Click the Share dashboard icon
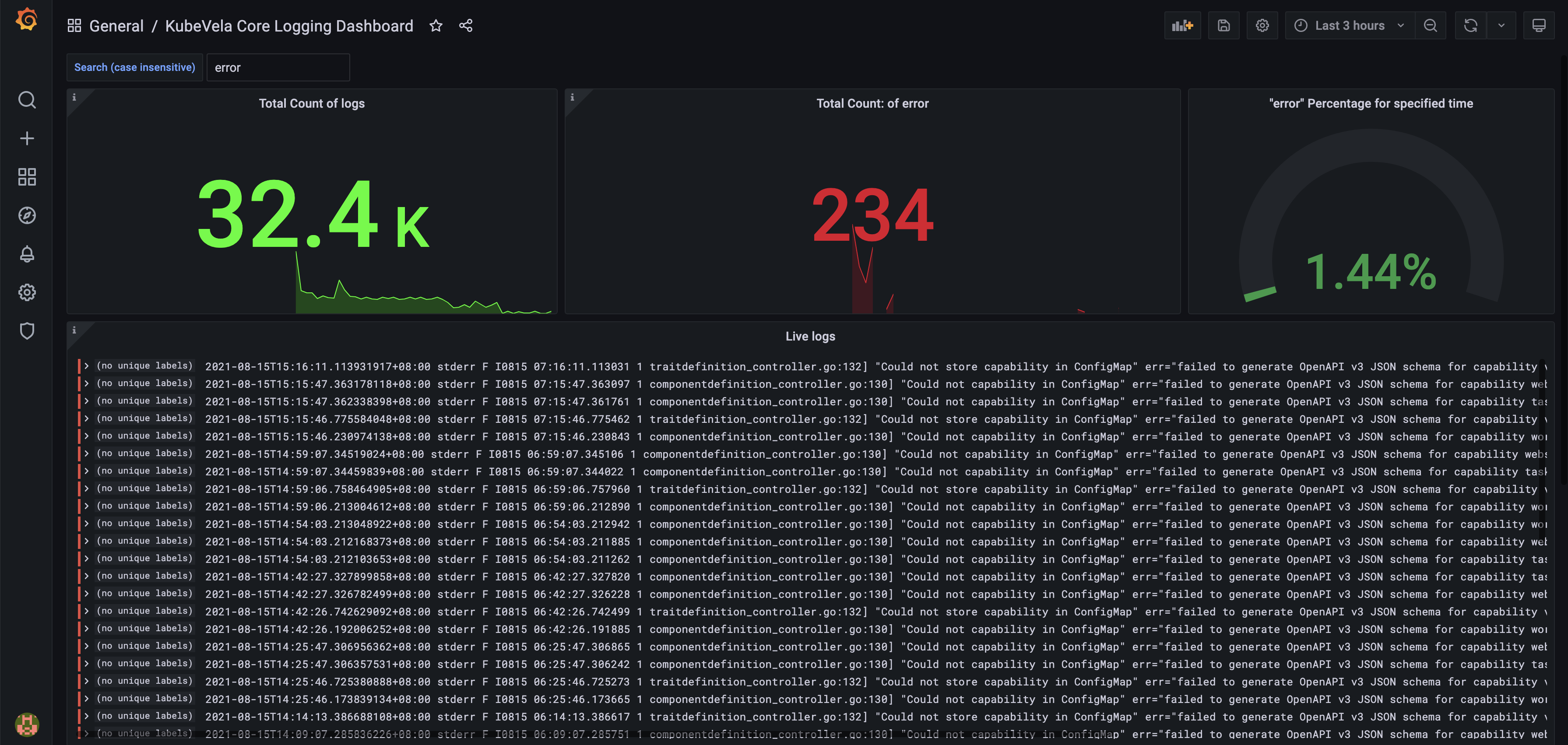The width and height of the screenshot is (1568, 745). coord(466,25)
